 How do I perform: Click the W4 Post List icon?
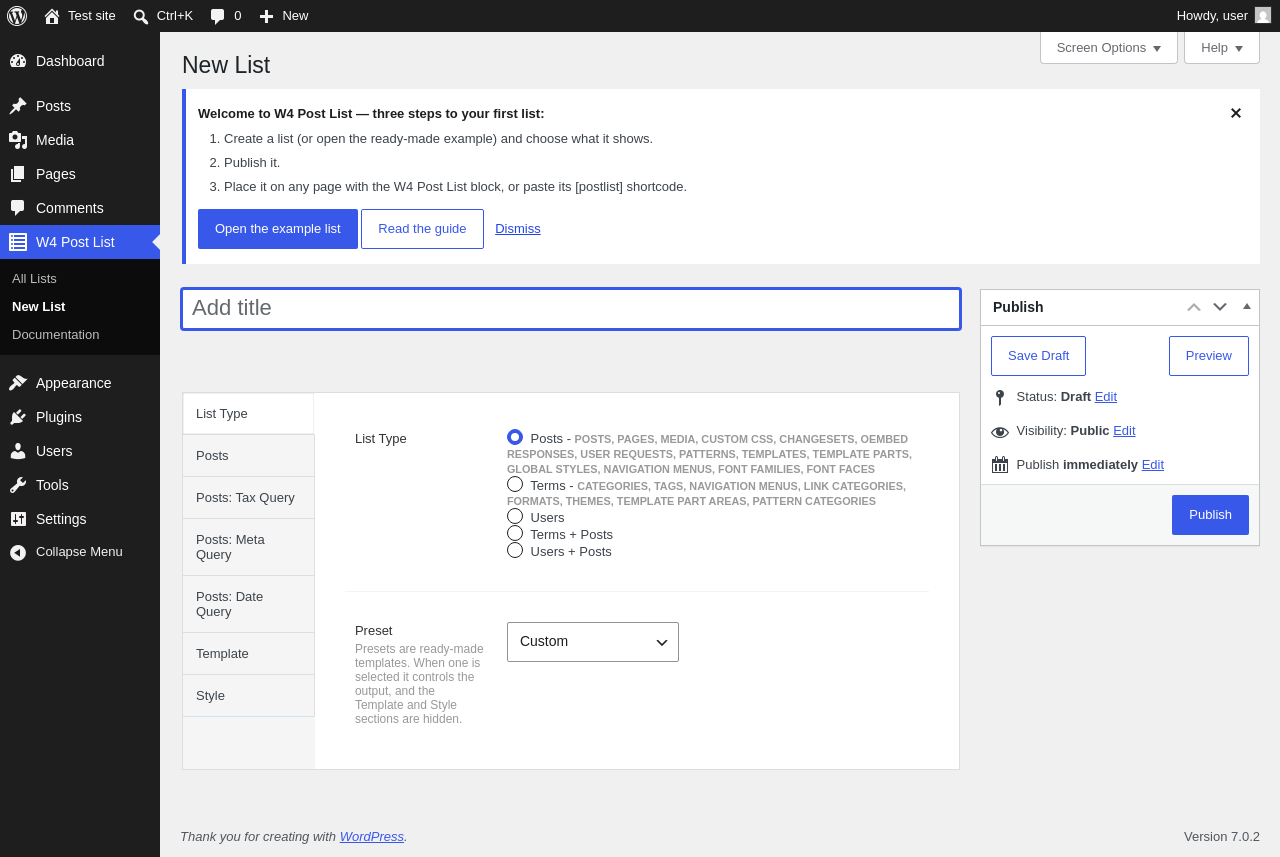(18, 242)
